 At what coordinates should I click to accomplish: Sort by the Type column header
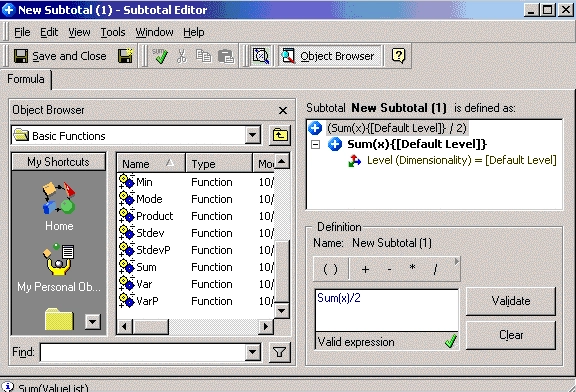pyautogui.click(x=219, y=163)
